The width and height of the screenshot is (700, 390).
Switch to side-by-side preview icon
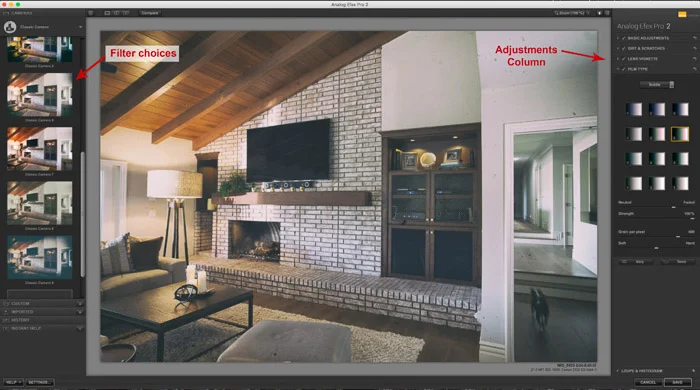[x=126, y=13]
